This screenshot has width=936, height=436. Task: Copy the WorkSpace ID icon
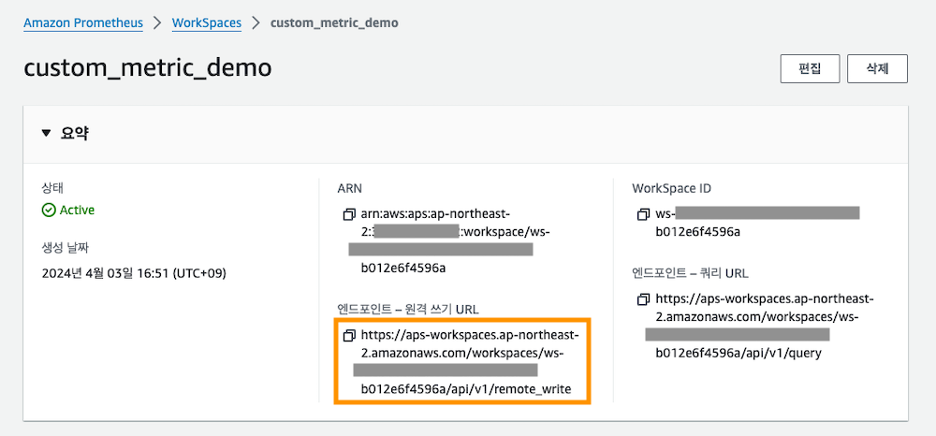[x=644, y=214]
